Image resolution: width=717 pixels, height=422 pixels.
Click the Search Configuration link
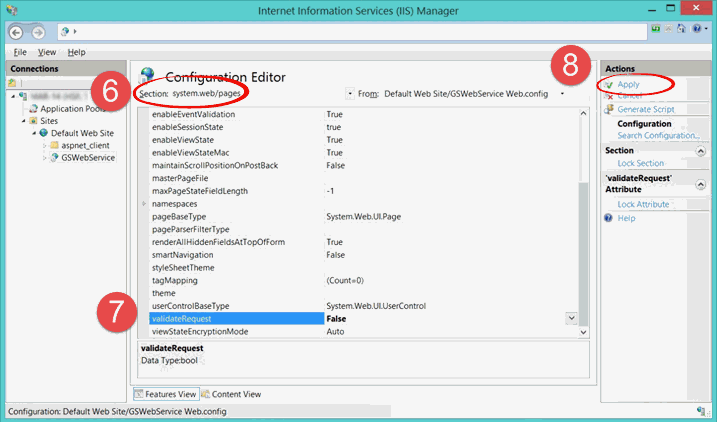point(657,135)
